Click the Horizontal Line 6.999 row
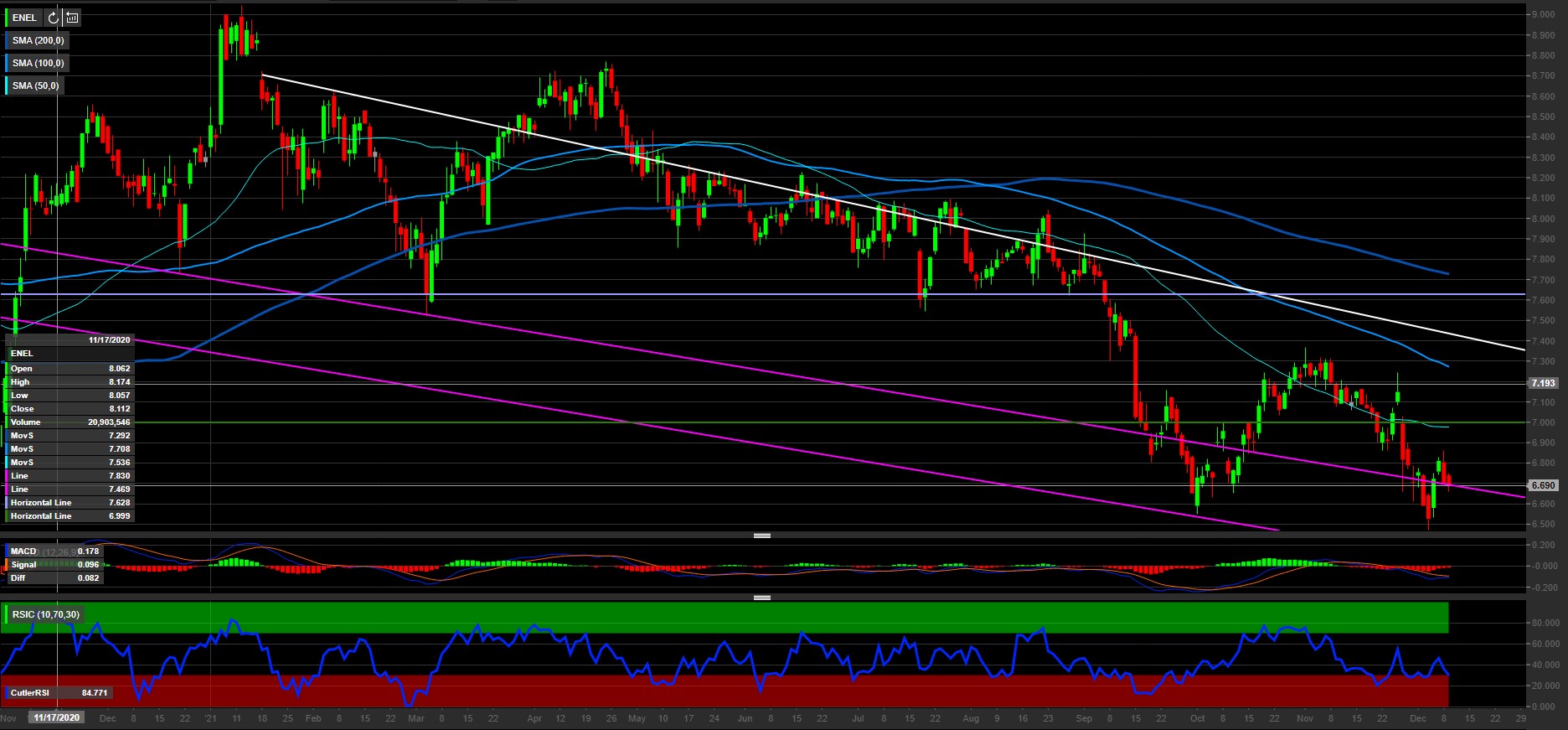This screenshot has width=1568, height=730. (x=70, y=516)
